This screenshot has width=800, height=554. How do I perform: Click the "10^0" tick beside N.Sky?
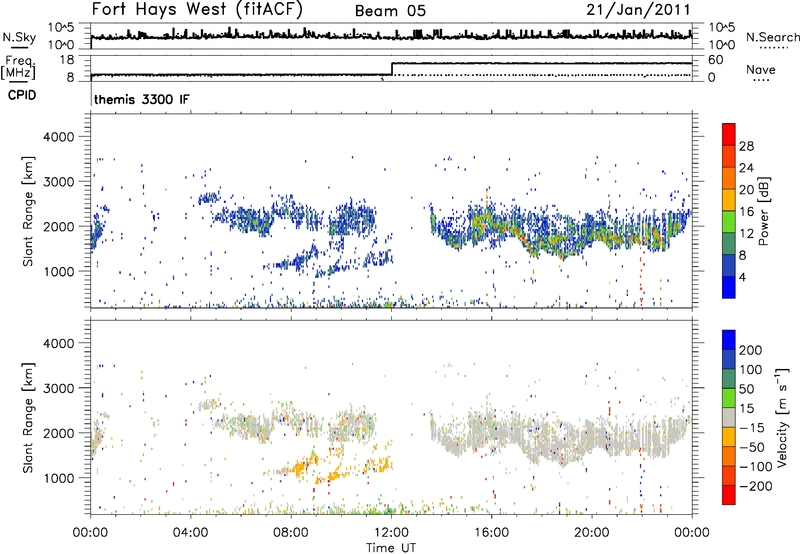(61, 45)
